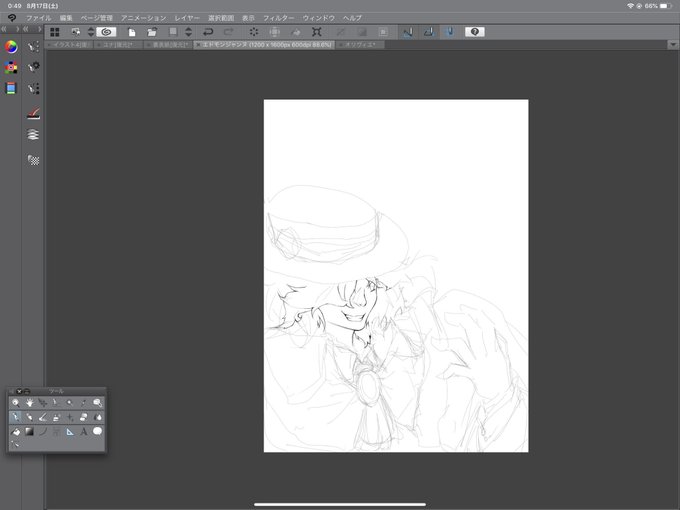Open the Sub Tool palette icon

tap(33, 46)
